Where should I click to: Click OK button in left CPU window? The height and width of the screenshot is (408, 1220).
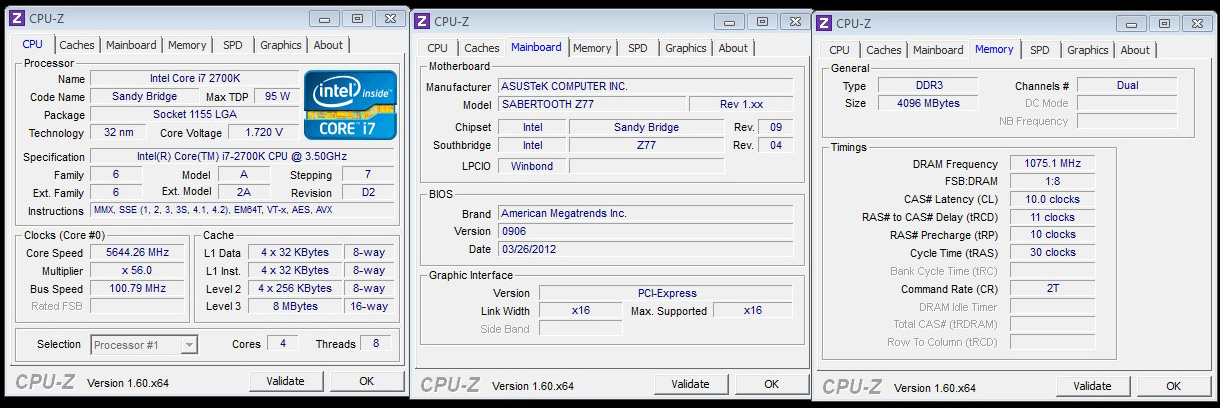(367, 381)
